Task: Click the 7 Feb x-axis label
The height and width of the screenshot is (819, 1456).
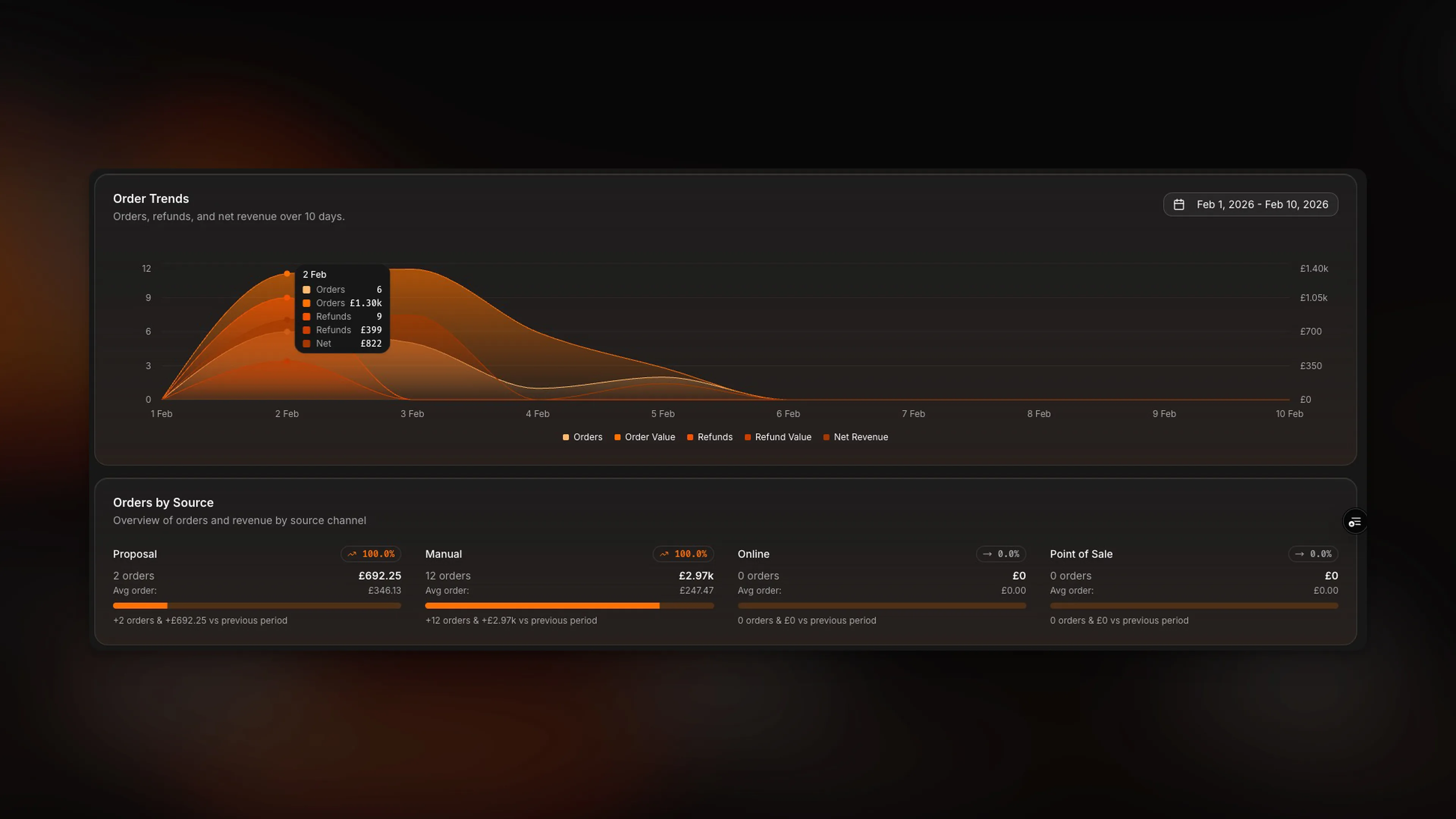Action: tap(913, 414)
